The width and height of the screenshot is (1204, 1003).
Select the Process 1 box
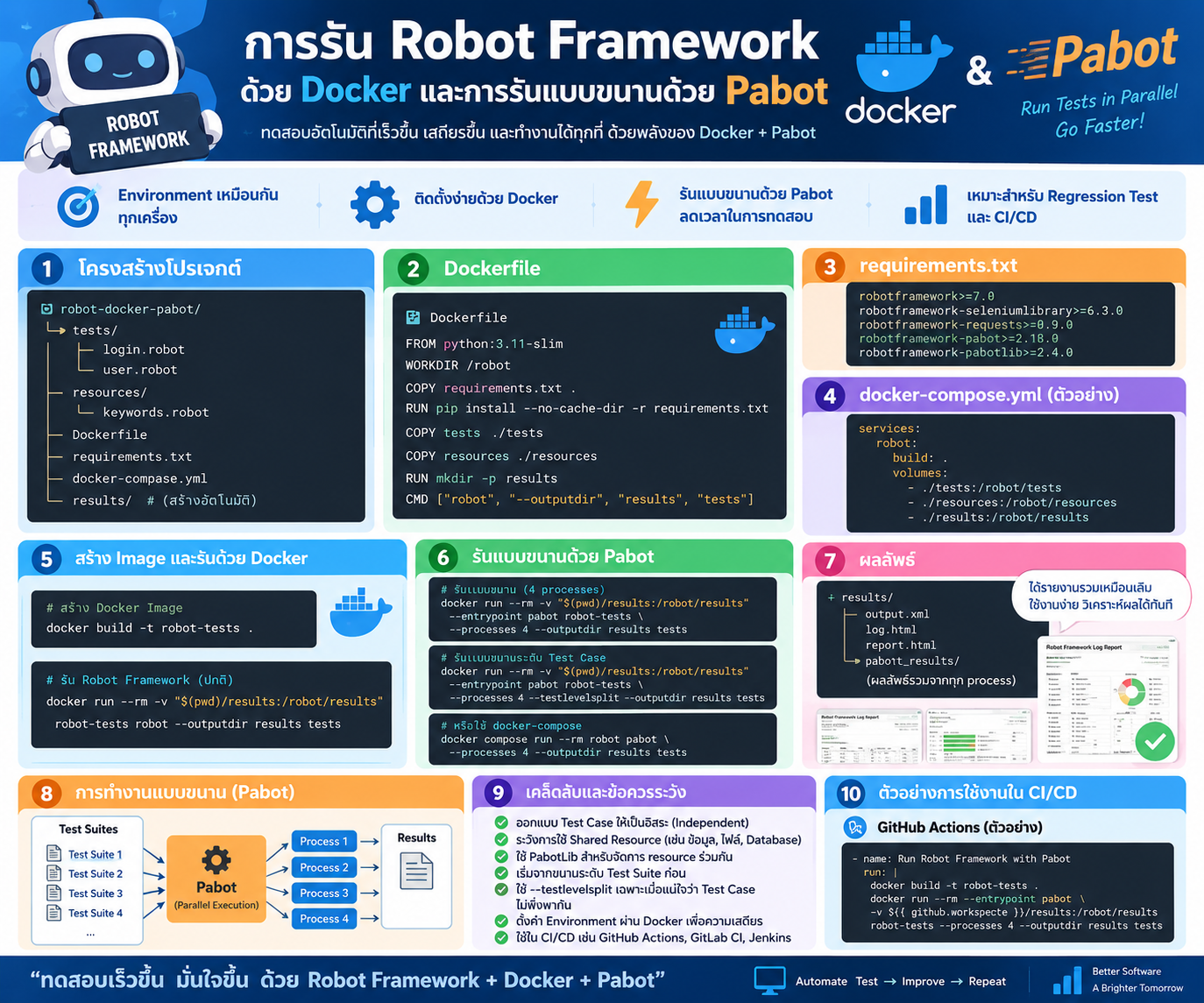(x=324, y=841)
